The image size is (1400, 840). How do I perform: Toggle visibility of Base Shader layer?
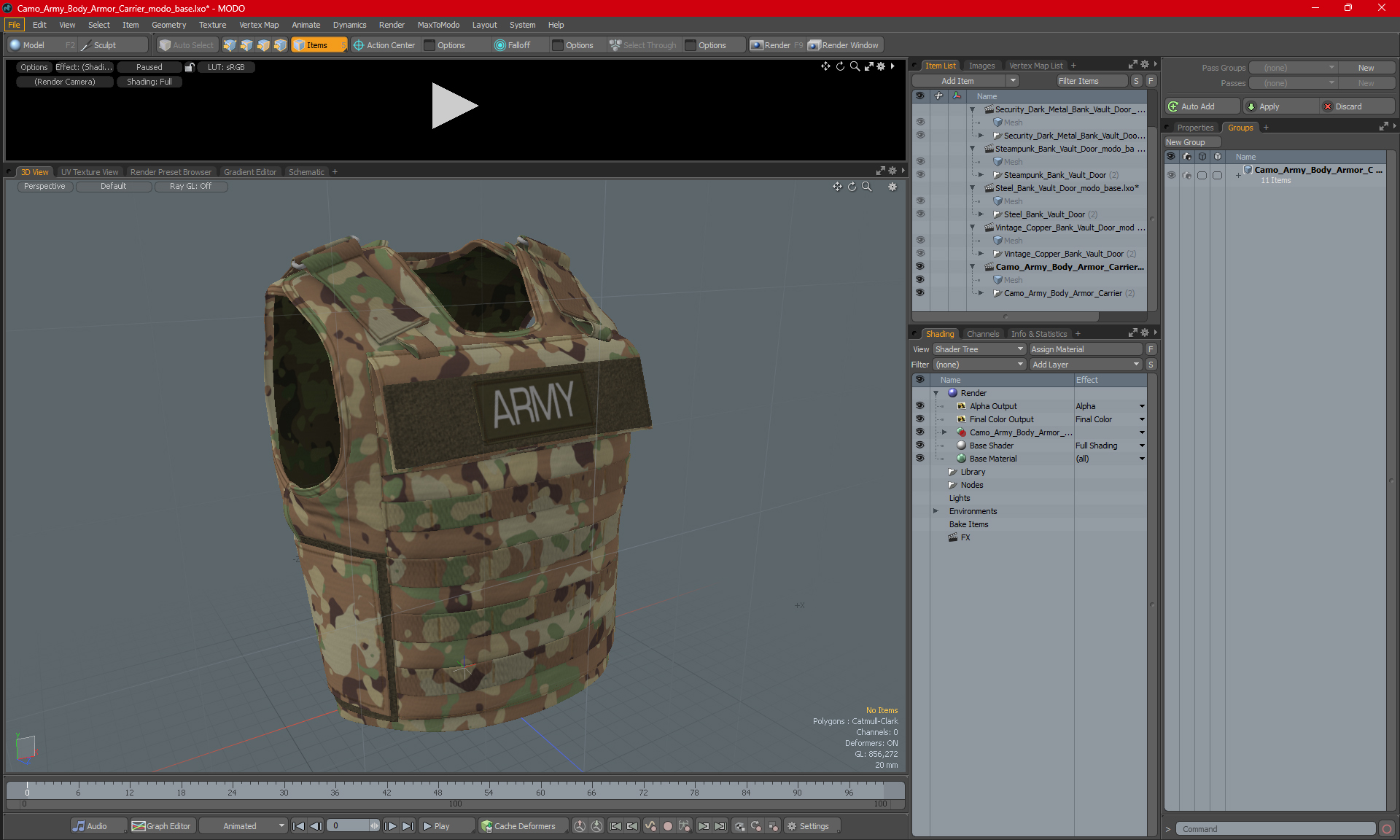pyautogui.click(x=920, y=446)
